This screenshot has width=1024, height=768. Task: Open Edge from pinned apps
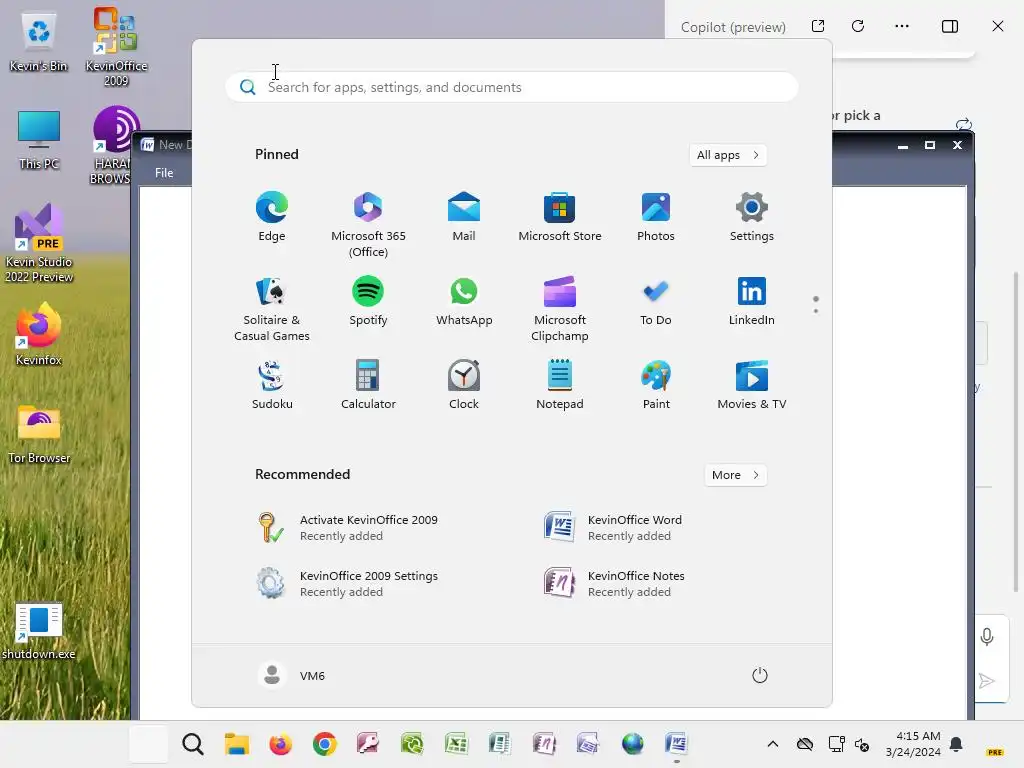(272, 217)
